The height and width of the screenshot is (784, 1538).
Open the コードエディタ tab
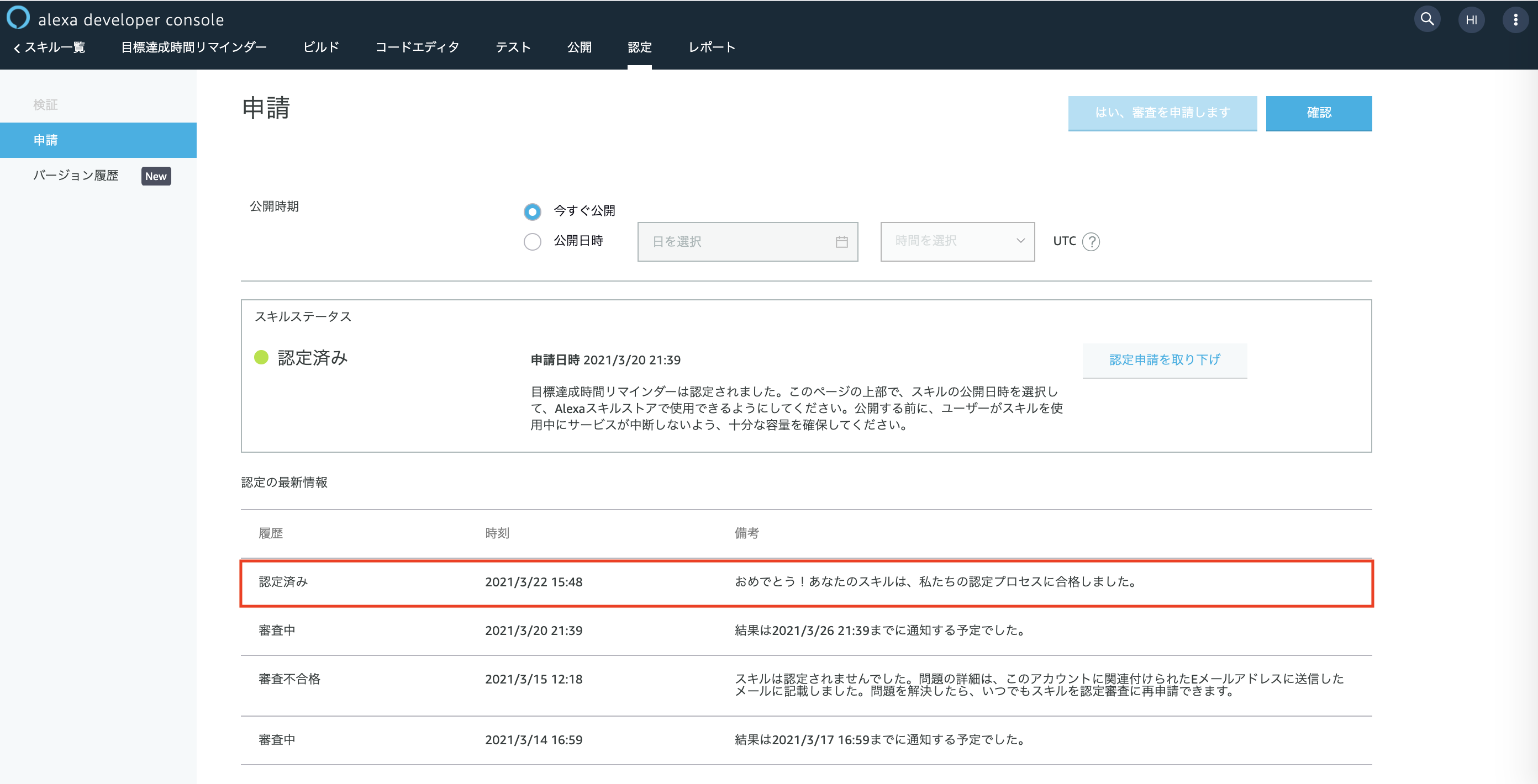tap(417, 47)
